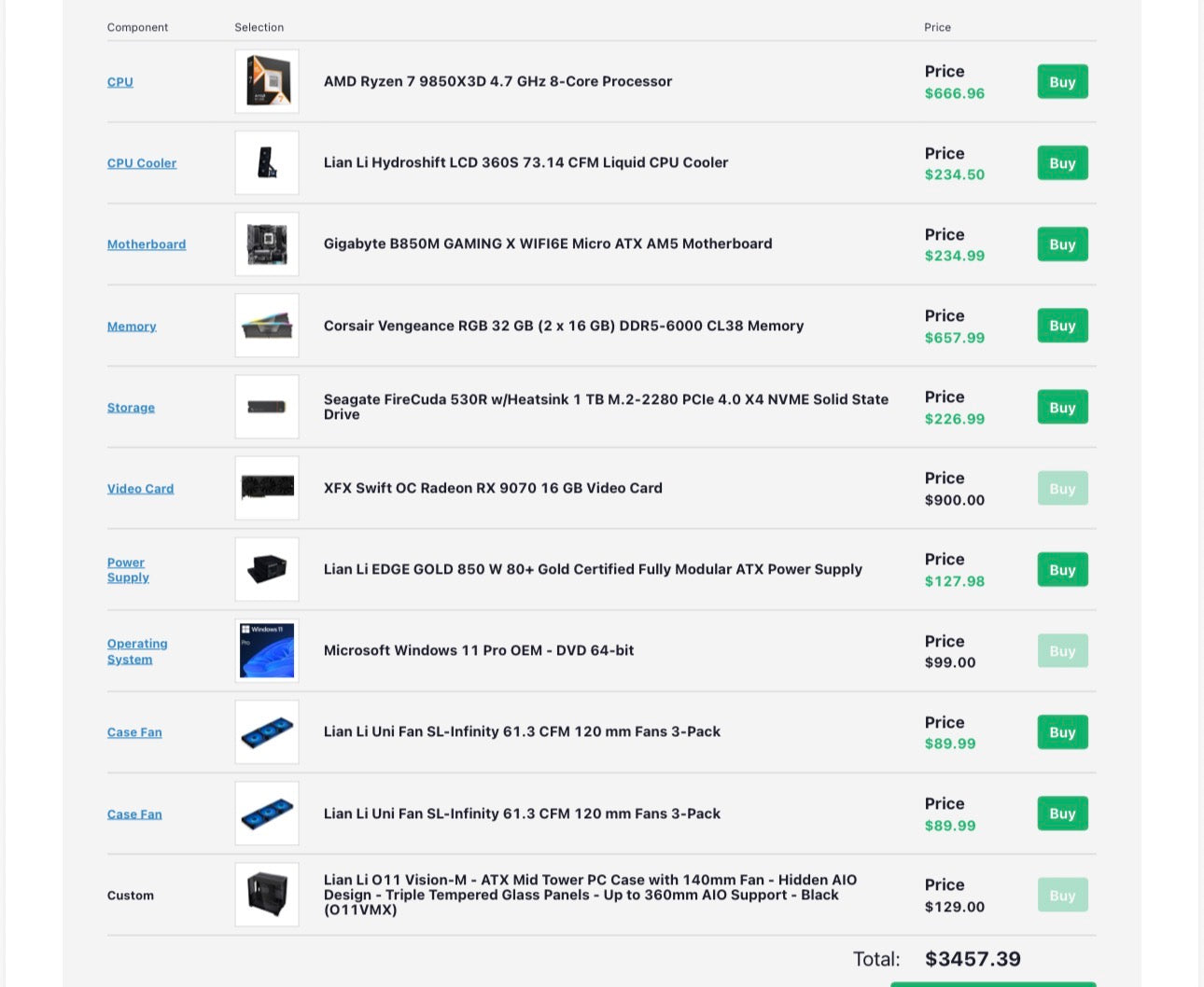Click the Lian Li EDGE power supply thumbnail
This screenshot has height=987, width=1204.
click(x=267, y=569)
